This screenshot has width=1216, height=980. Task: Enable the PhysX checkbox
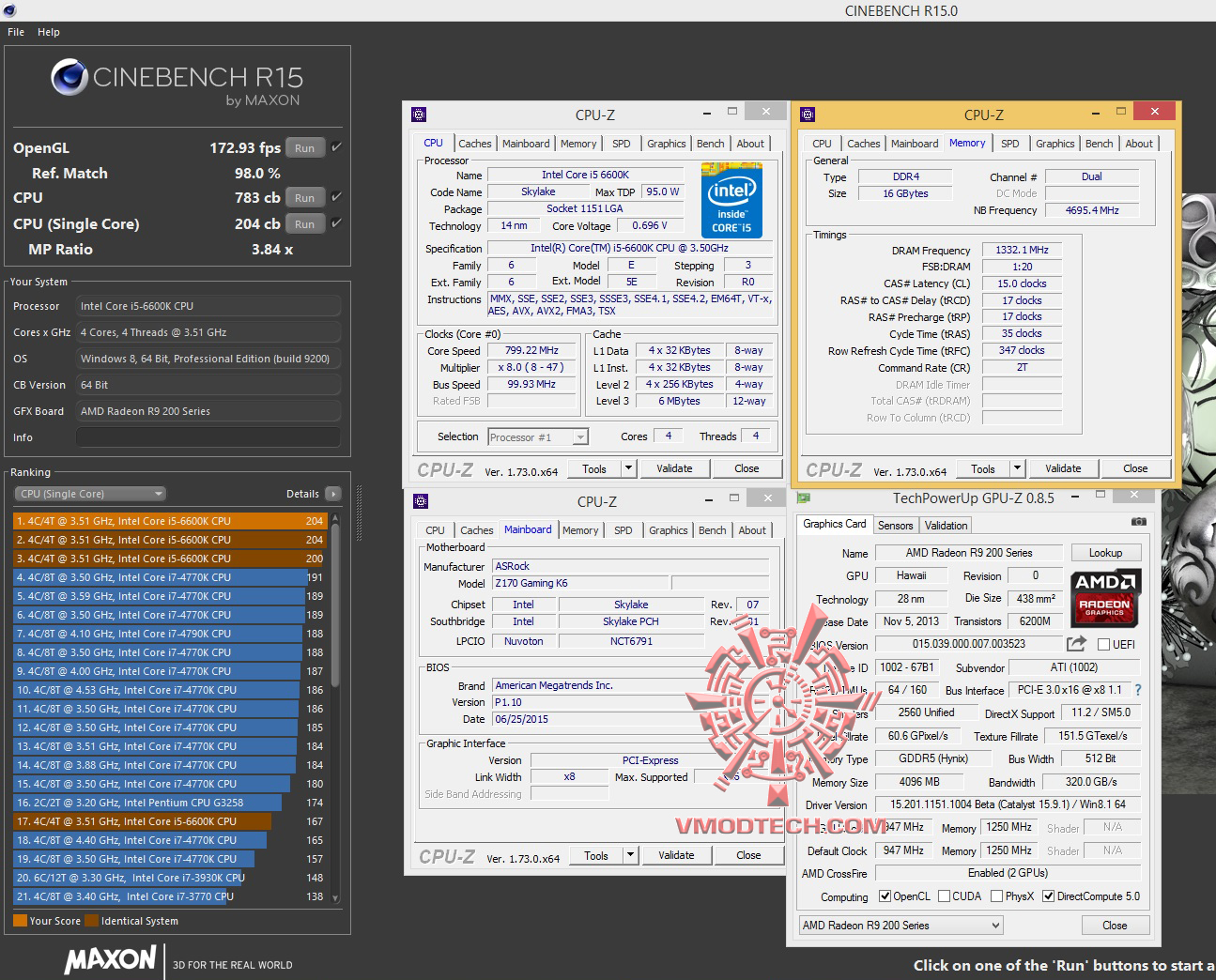pos(997,896)
